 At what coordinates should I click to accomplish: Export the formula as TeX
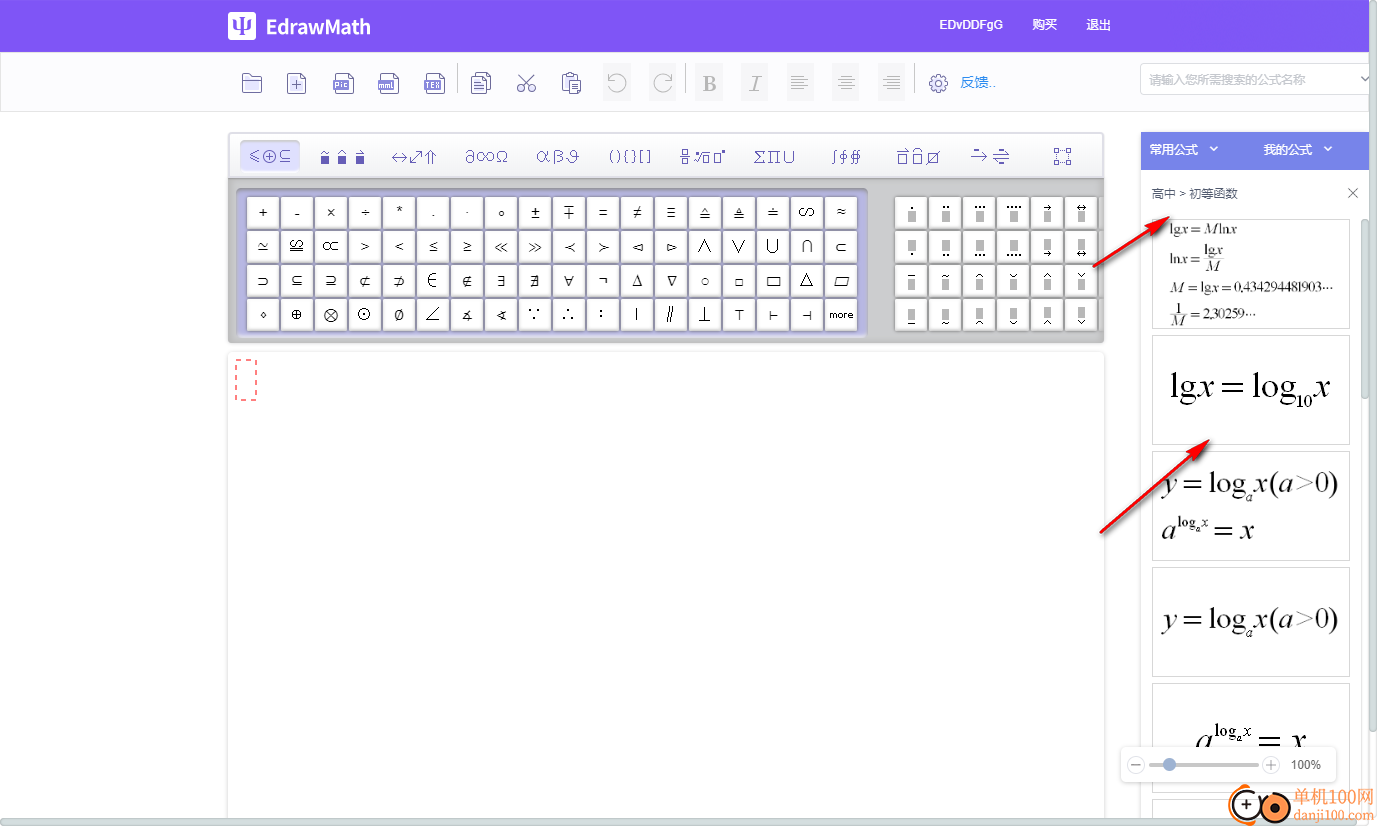pyautogui.click(x=434, y=83)
